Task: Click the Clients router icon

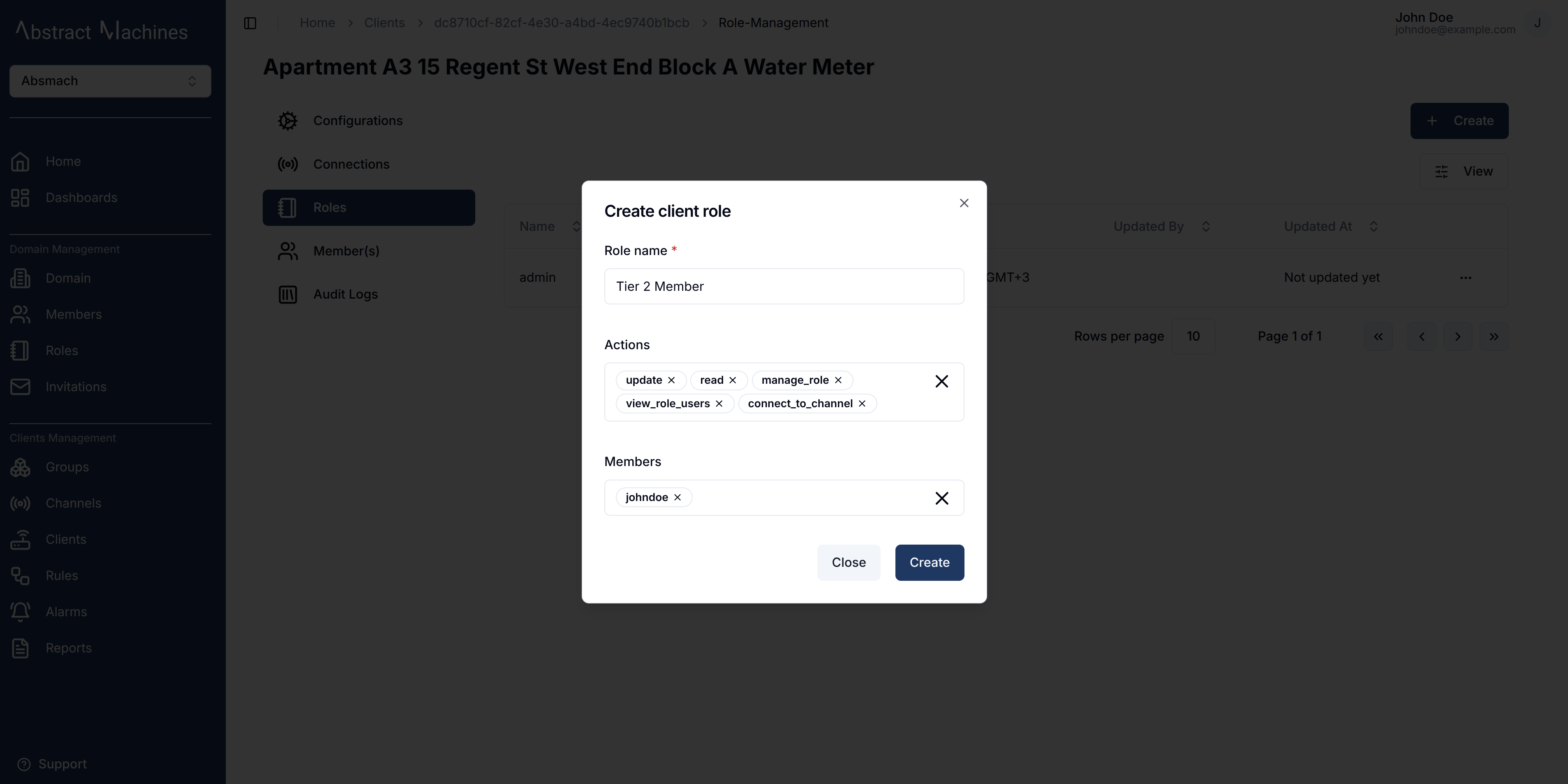Action: tap(20, 540)
